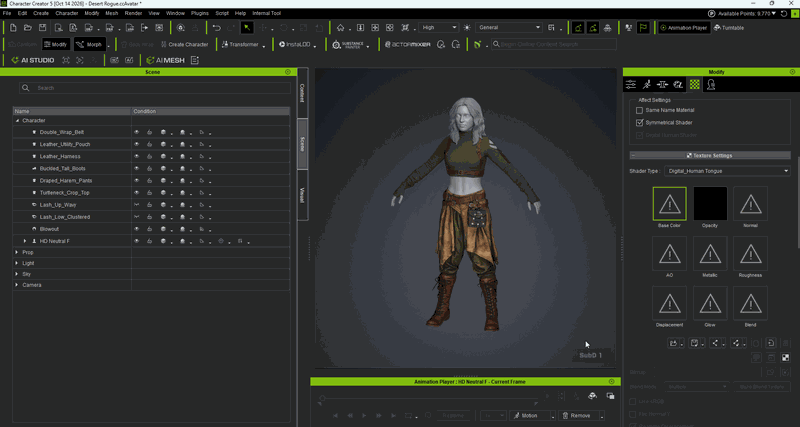This screenshot has width=800, height=427.
Task: Toggle visibility of Turtleneck_Crop_Top
Action: [136, 193]
